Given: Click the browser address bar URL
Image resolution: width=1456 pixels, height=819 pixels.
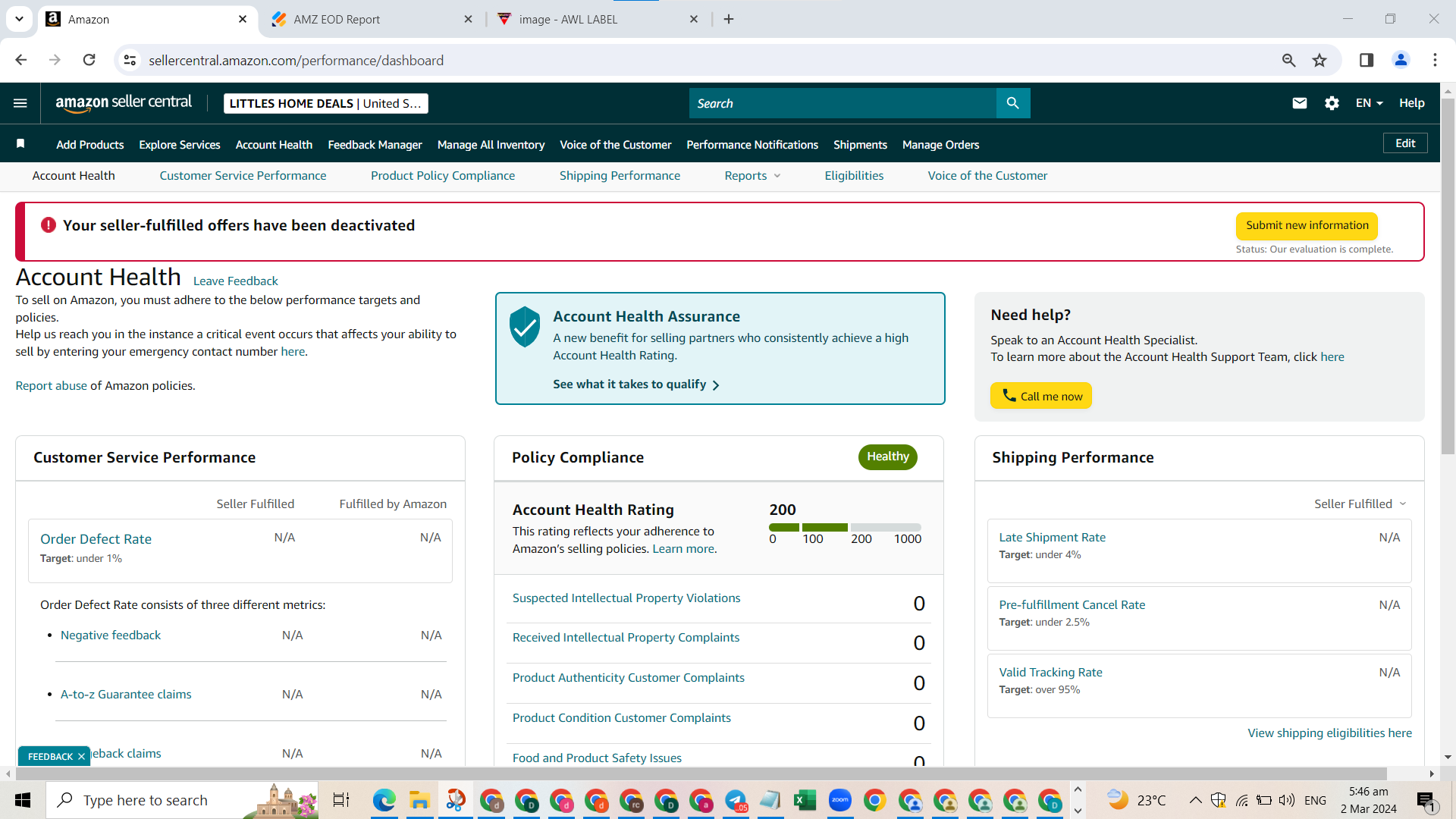Looking at the screenshot, I should pos(296,60).
